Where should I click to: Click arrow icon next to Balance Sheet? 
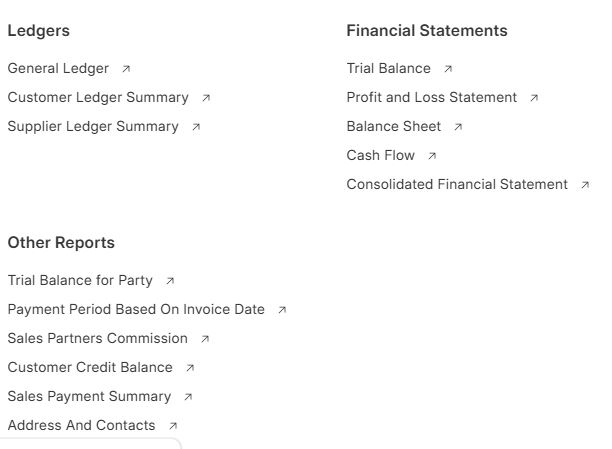(458, 127)
